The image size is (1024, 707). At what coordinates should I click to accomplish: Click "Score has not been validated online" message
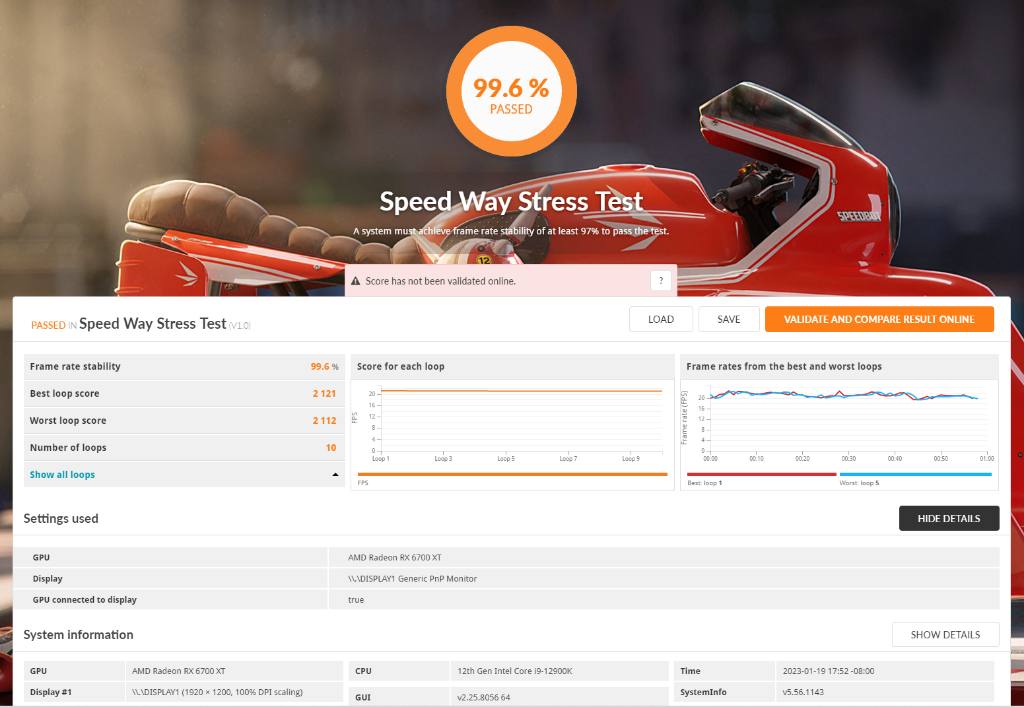(440, 281)
